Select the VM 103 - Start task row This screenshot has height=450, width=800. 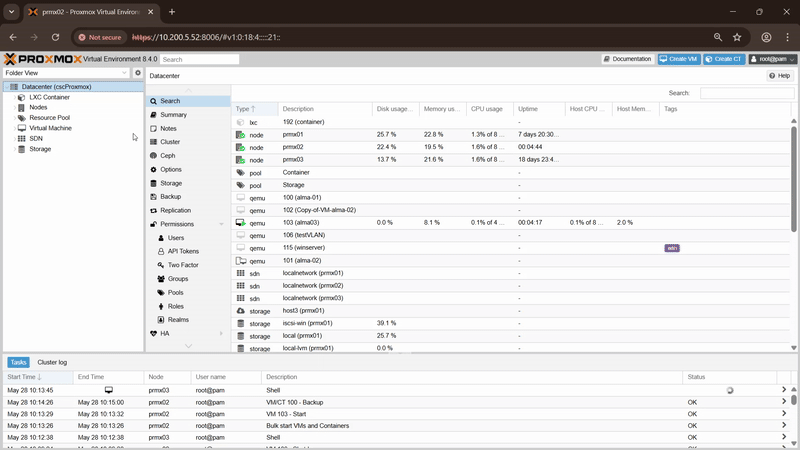396,414
